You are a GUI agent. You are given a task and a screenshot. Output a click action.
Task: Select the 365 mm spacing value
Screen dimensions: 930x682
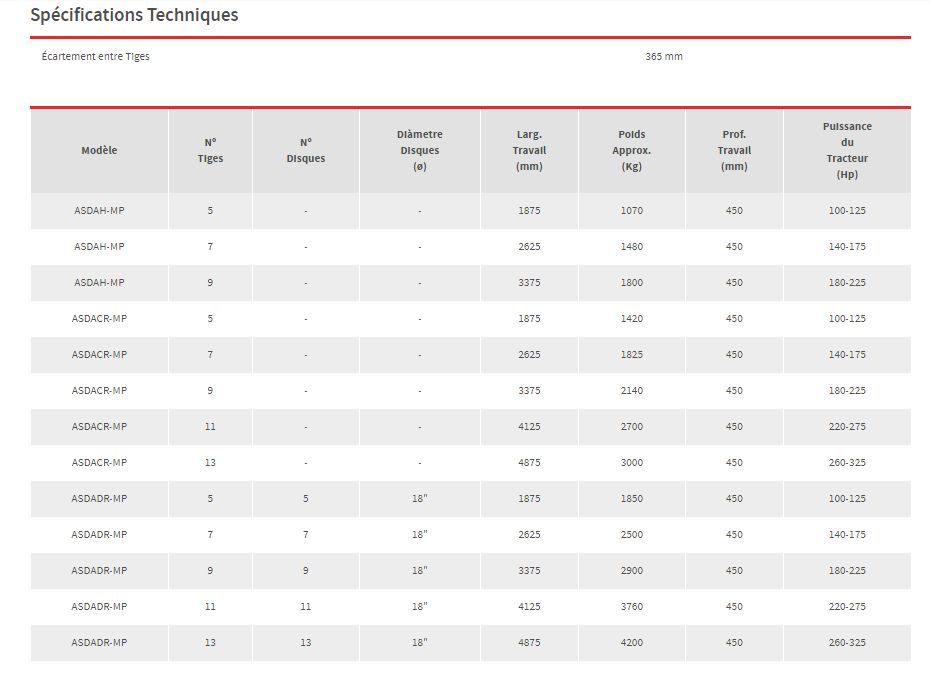(x=664, y=56)
